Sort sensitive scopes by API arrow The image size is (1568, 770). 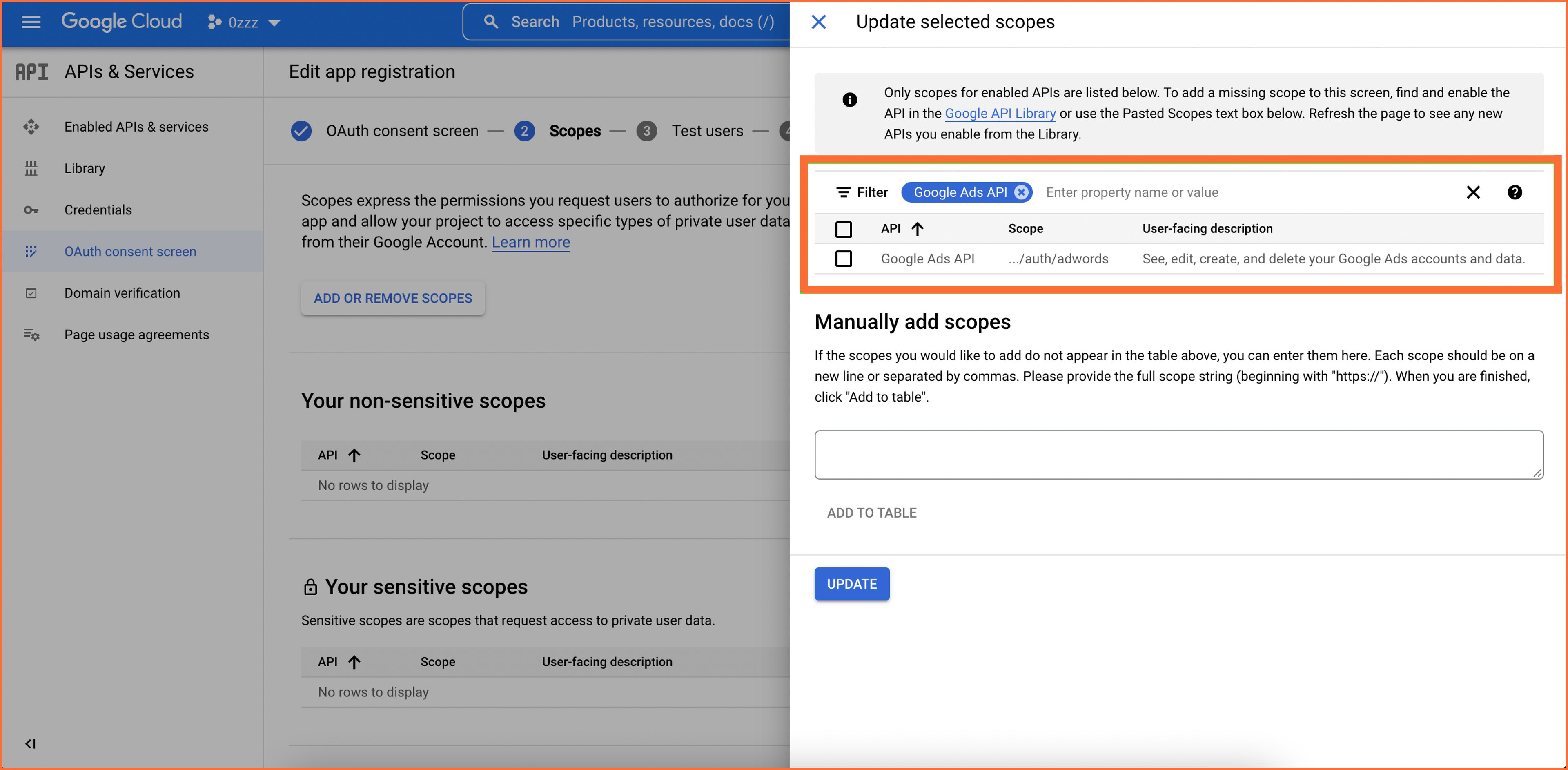pyautogui.click(x=354, y=662)
